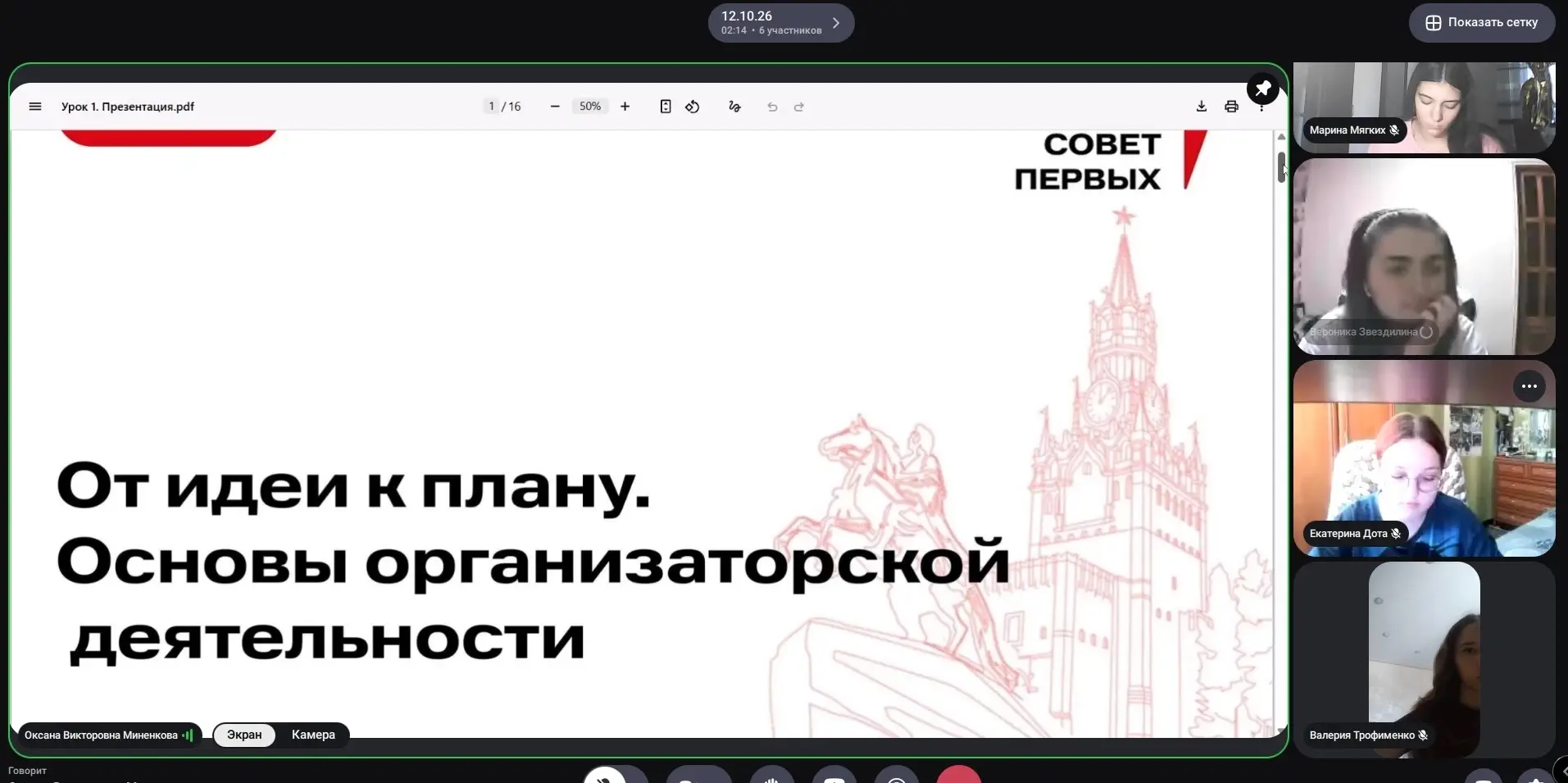Select Вероника Звездилина's video tile
The image size is (1568, 783).
1425,257
